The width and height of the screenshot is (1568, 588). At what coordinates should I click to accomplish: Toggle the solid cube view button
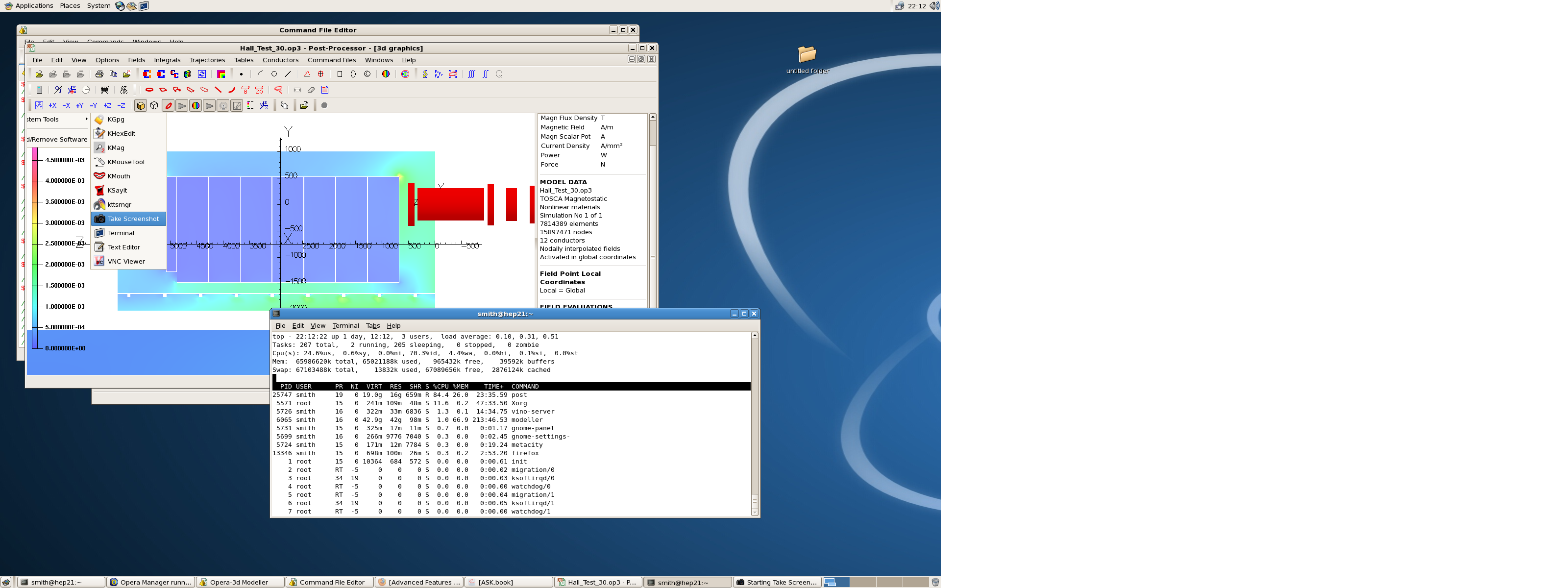pos(141,106)
